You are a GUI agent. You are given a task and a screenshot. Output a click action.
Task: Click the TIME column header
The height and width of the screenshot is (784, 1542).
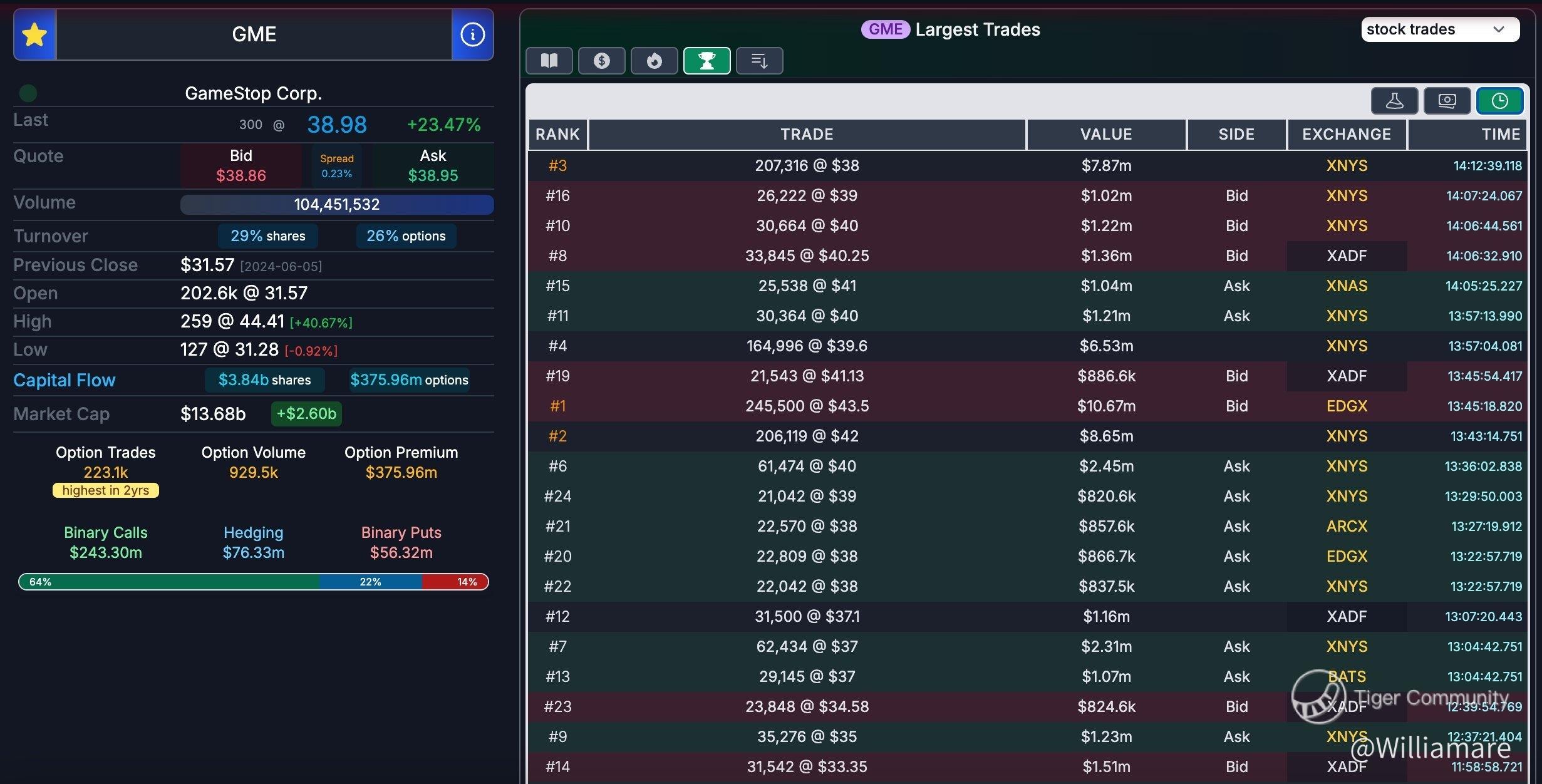point(1501,134)
